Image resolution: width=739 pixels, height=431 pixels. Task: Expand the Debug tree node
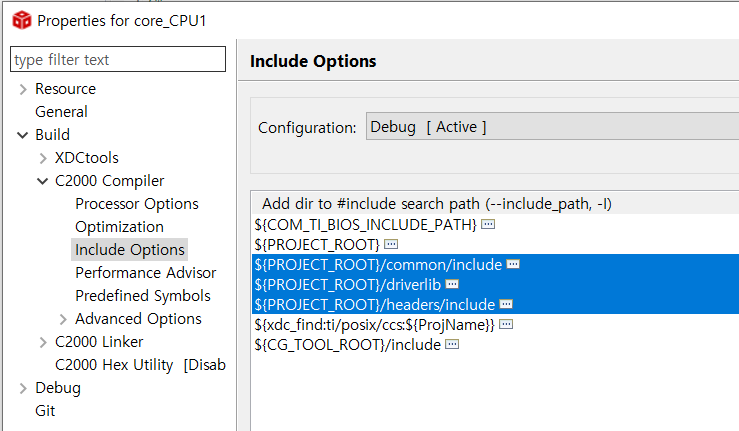(x=23, y=388)
